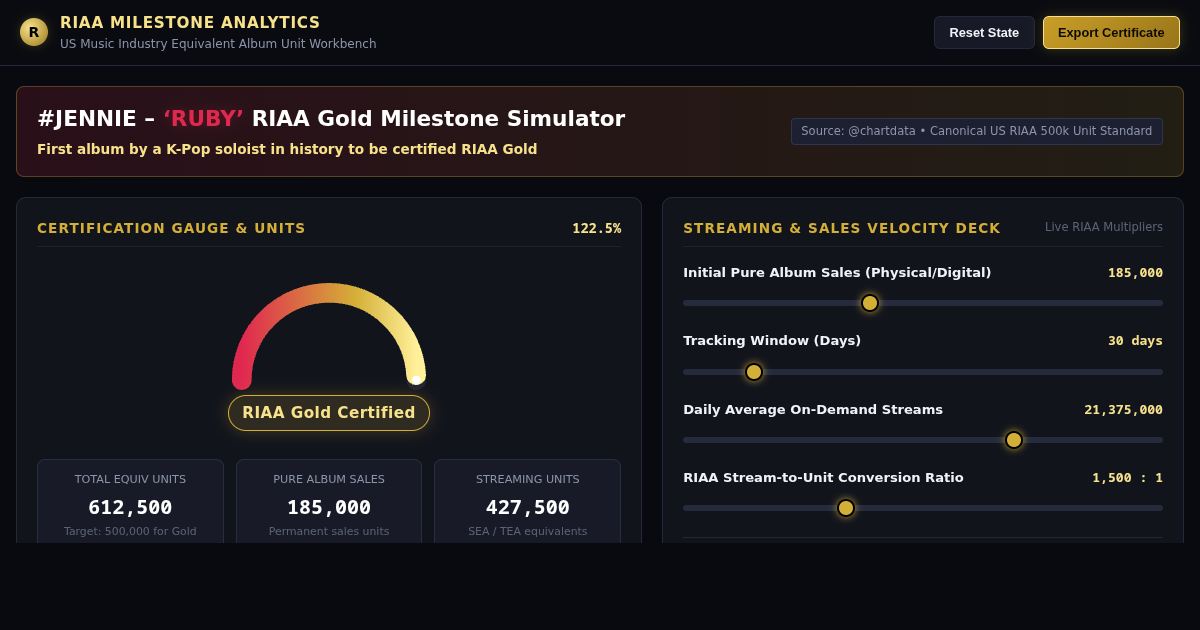The width and height of the screenshot is (1200, 630).
Task: Click the simulator headline mentioning 'RUBY'
Action: pos(331,119)
